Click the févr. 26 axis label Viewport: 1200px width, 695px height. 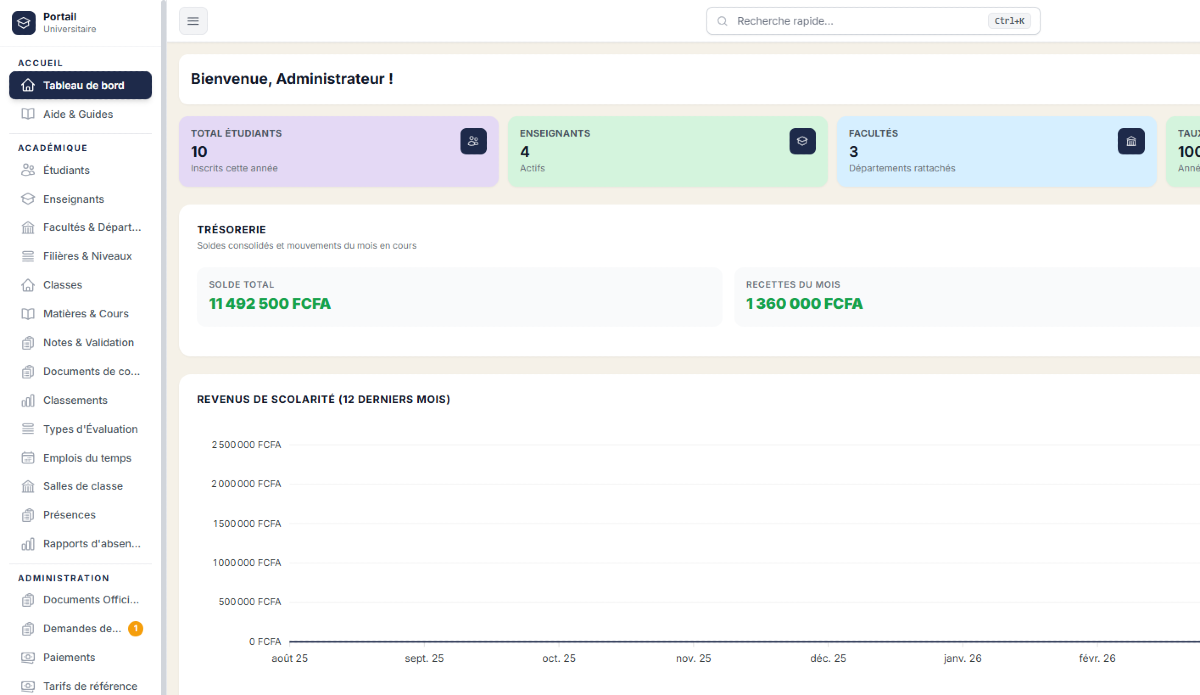[1097, 658]
